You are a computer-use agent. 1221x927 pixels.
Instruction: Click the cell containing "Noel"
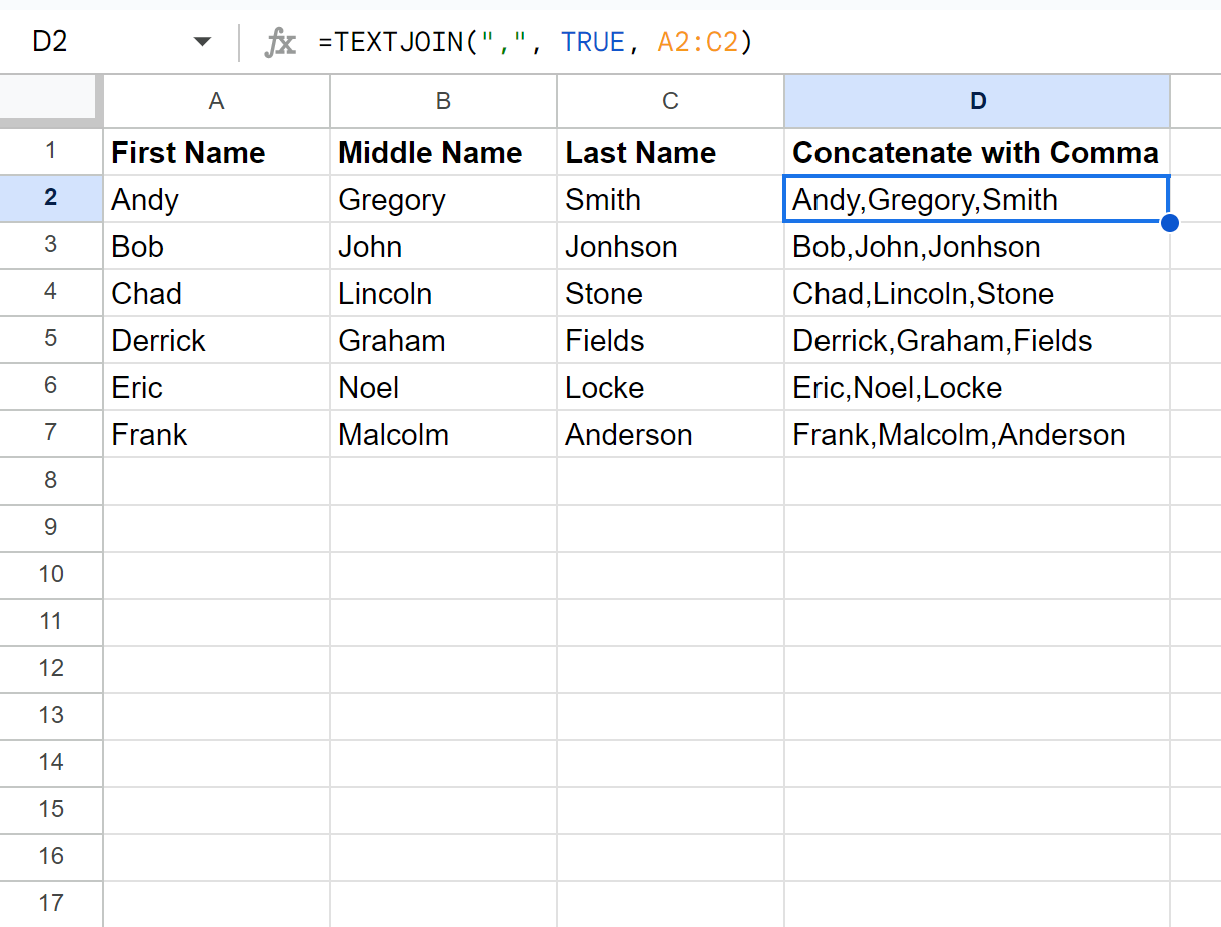443,387
